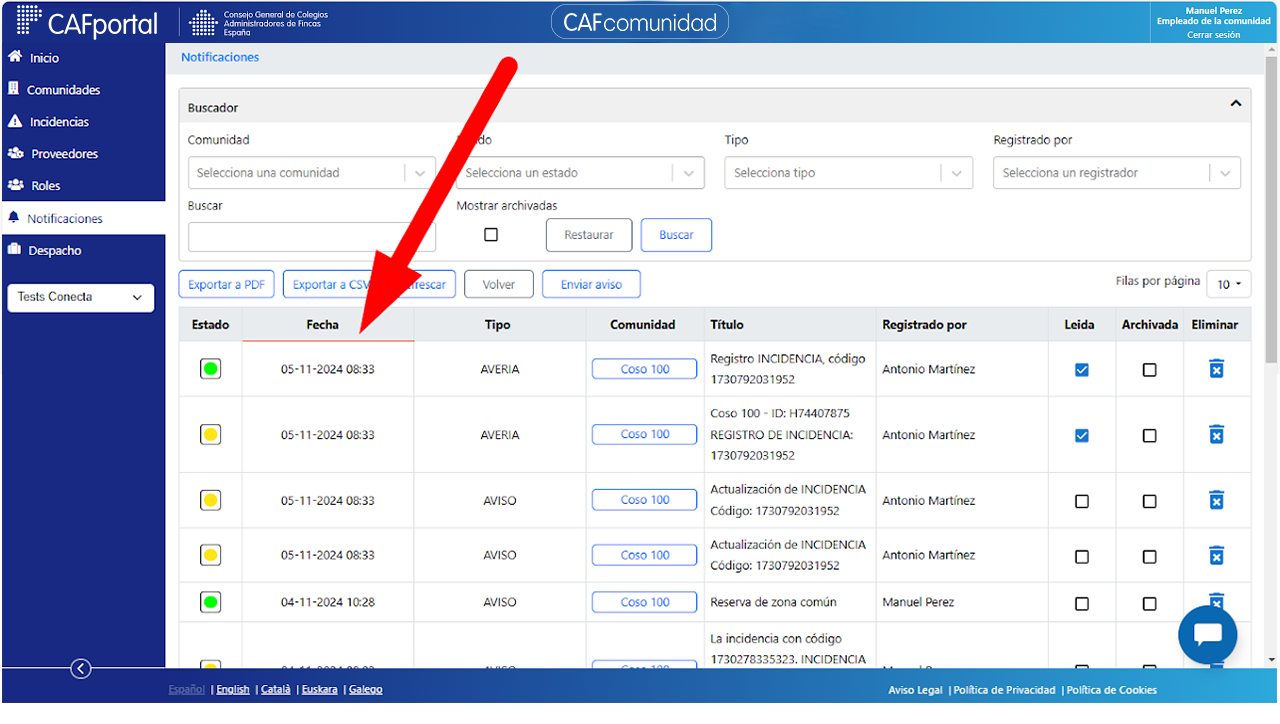The image size is (1280, 724).
Task: Uncheck Leida for the first notification
Action: [1081, 369]
